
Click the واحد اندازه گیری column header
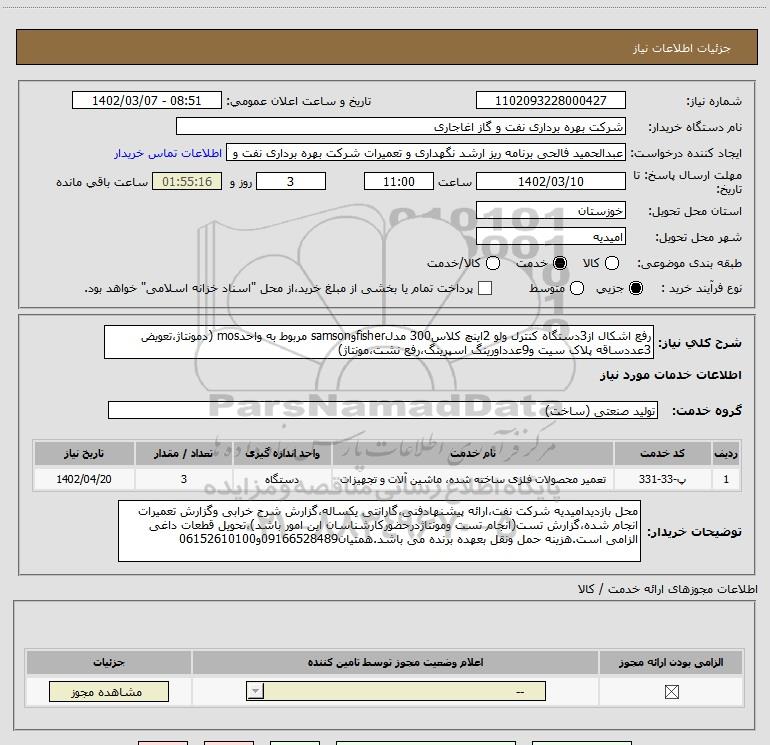click(282, 453)
